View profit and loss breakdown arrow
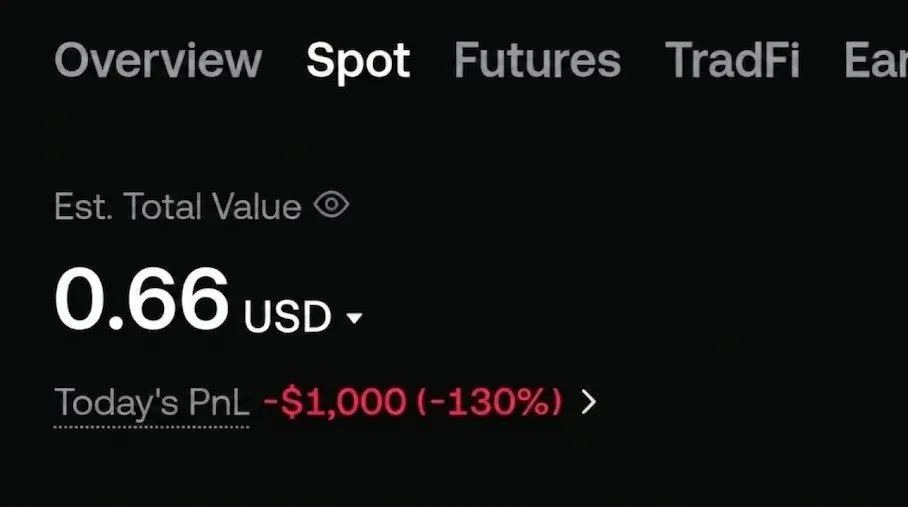The image size is (908, 507). pyautogui.click(x=588, y=402)
